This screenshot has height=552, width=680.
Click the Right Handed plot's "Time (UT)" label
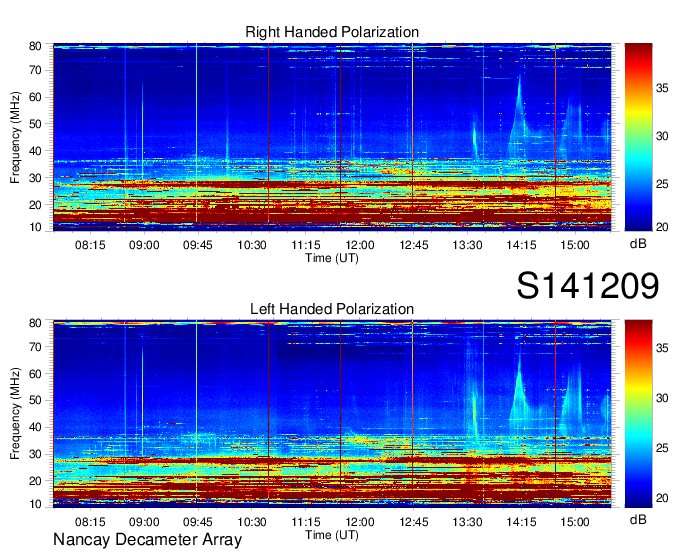[x=332, y=258]
